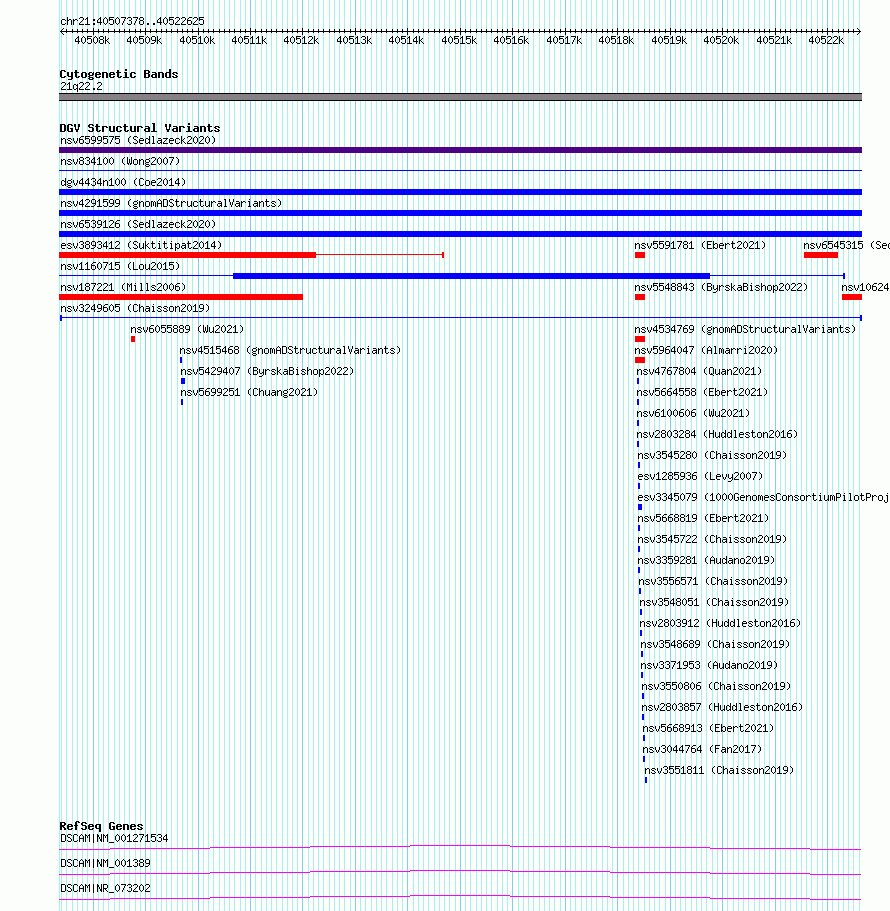Open nsv2803284 (Huddleston2016) label
The image size is (890, 911).
click(x=717, y=434)
